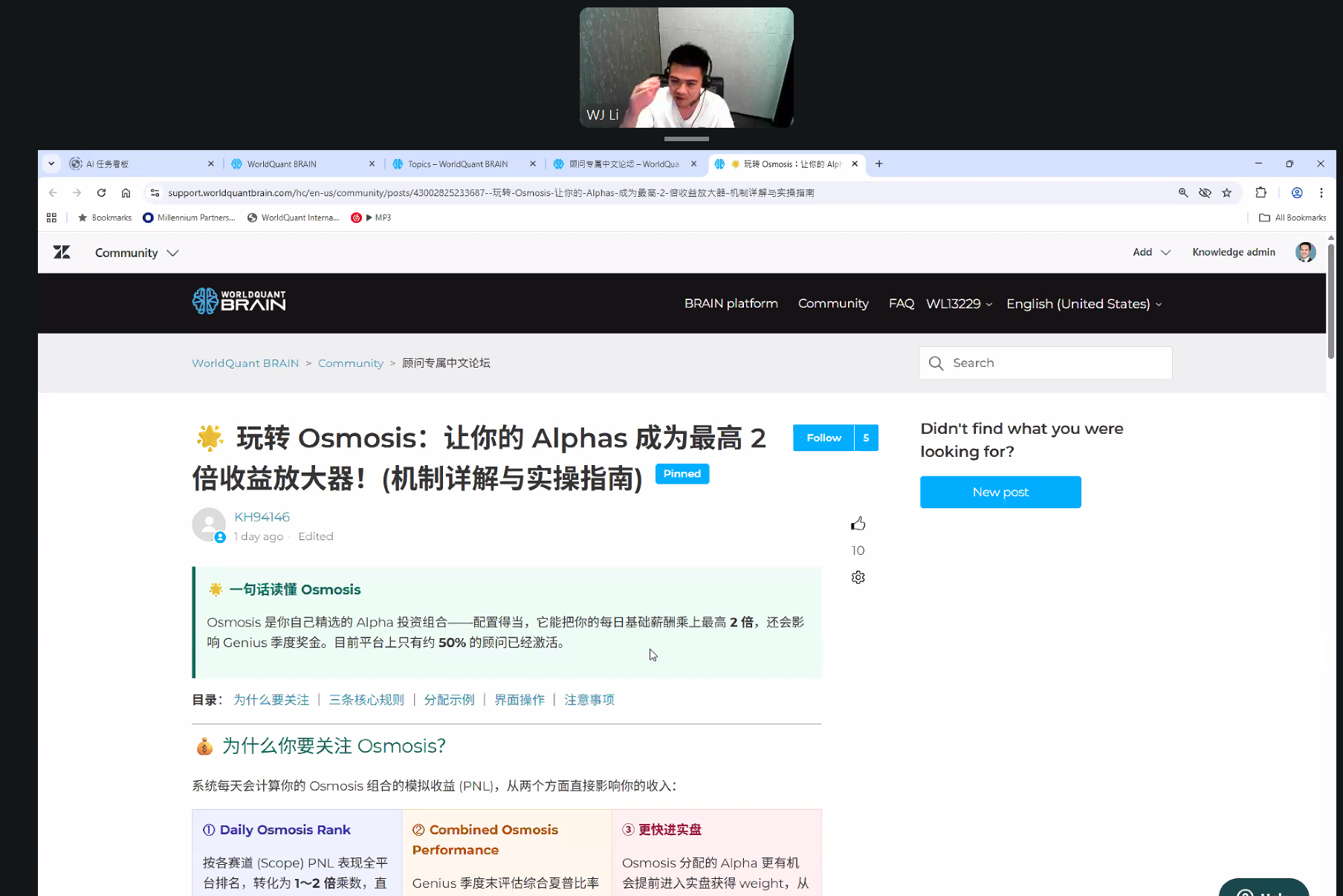The image size is (1343, 896).
Task: Jump to 界面操作 section
Action: point(520,700)
